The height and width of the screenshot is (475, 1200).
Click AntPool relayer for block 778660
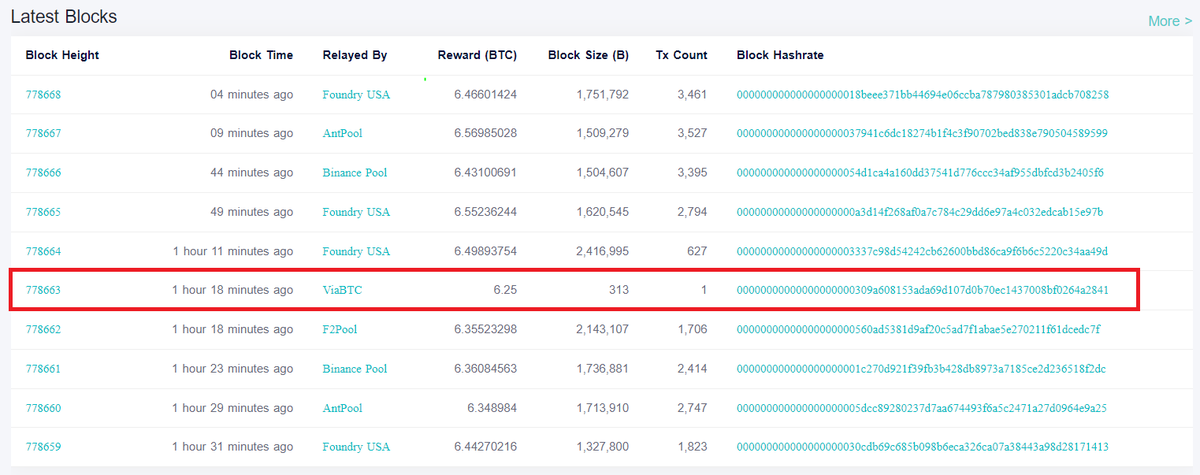[x=342, y=408]
